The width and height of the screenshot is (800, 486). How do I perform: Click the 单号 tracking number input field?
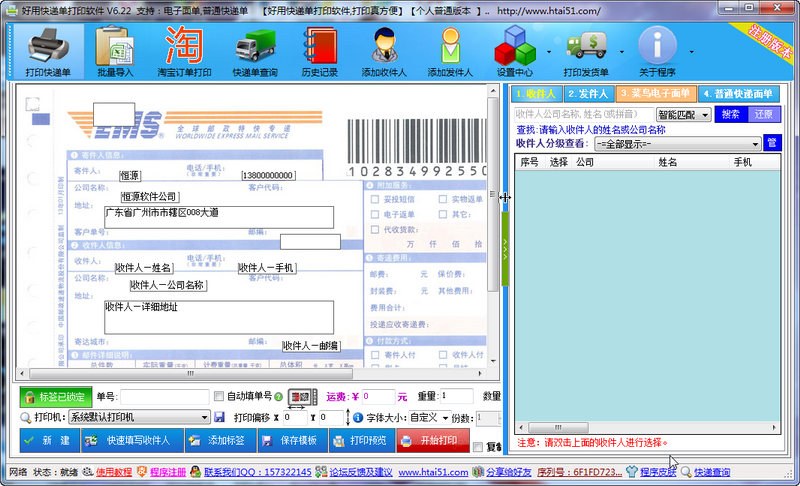point(165,397)
